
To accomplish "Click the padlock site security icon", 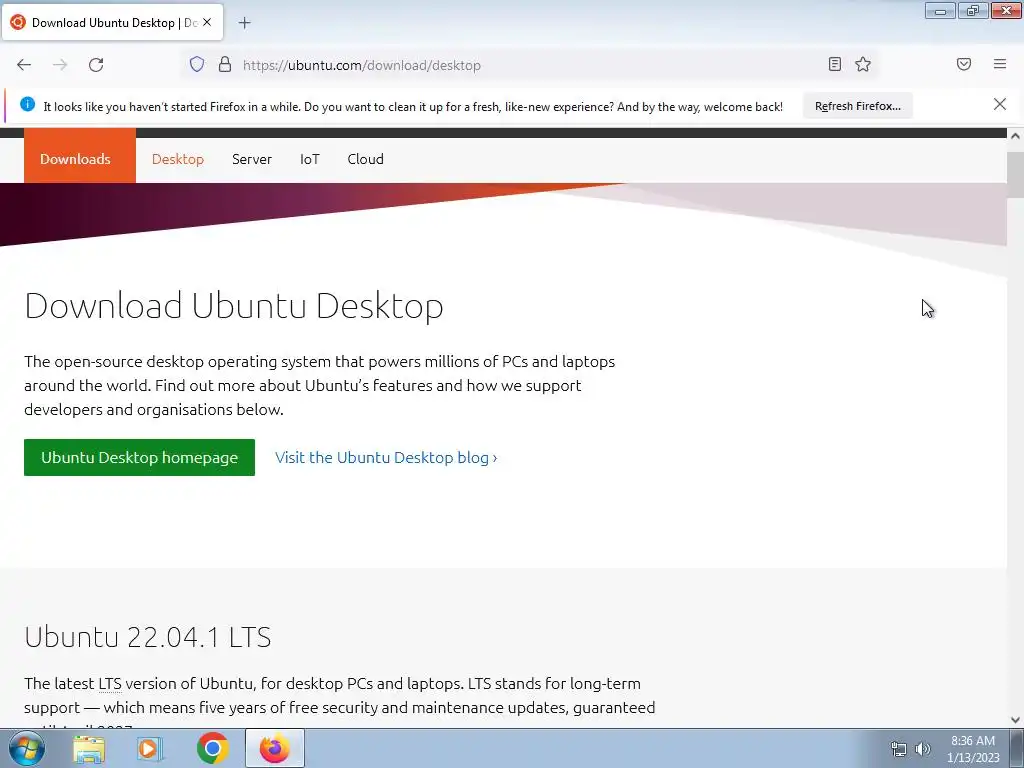I will tap(225, 64).
